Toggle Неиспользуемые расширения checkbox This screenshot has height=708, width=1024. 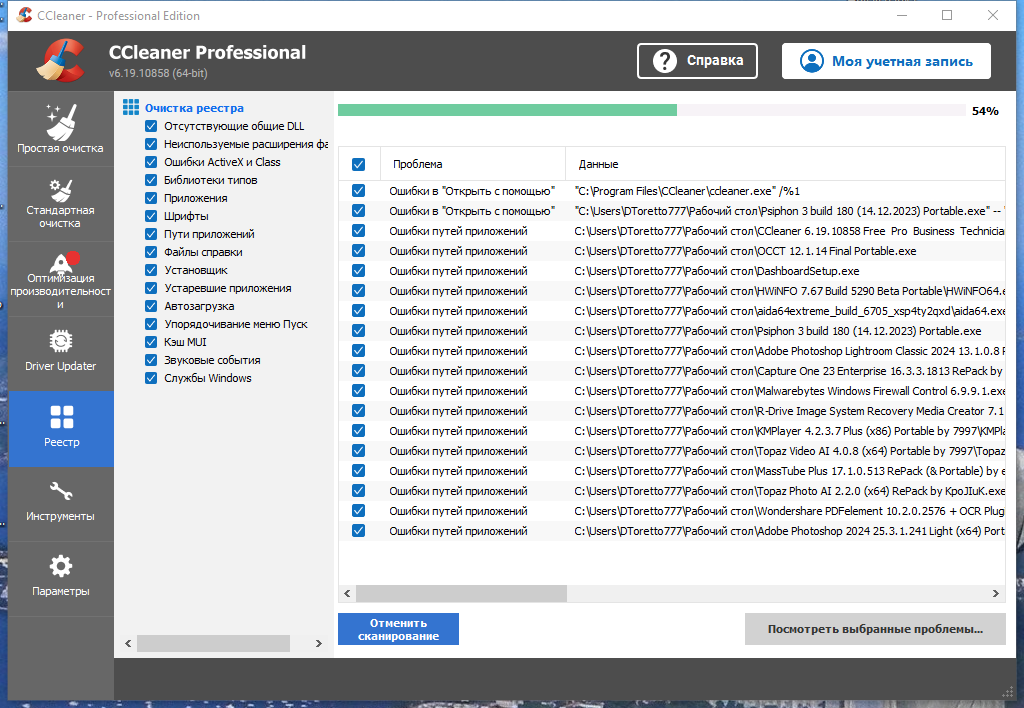(151, 144)
